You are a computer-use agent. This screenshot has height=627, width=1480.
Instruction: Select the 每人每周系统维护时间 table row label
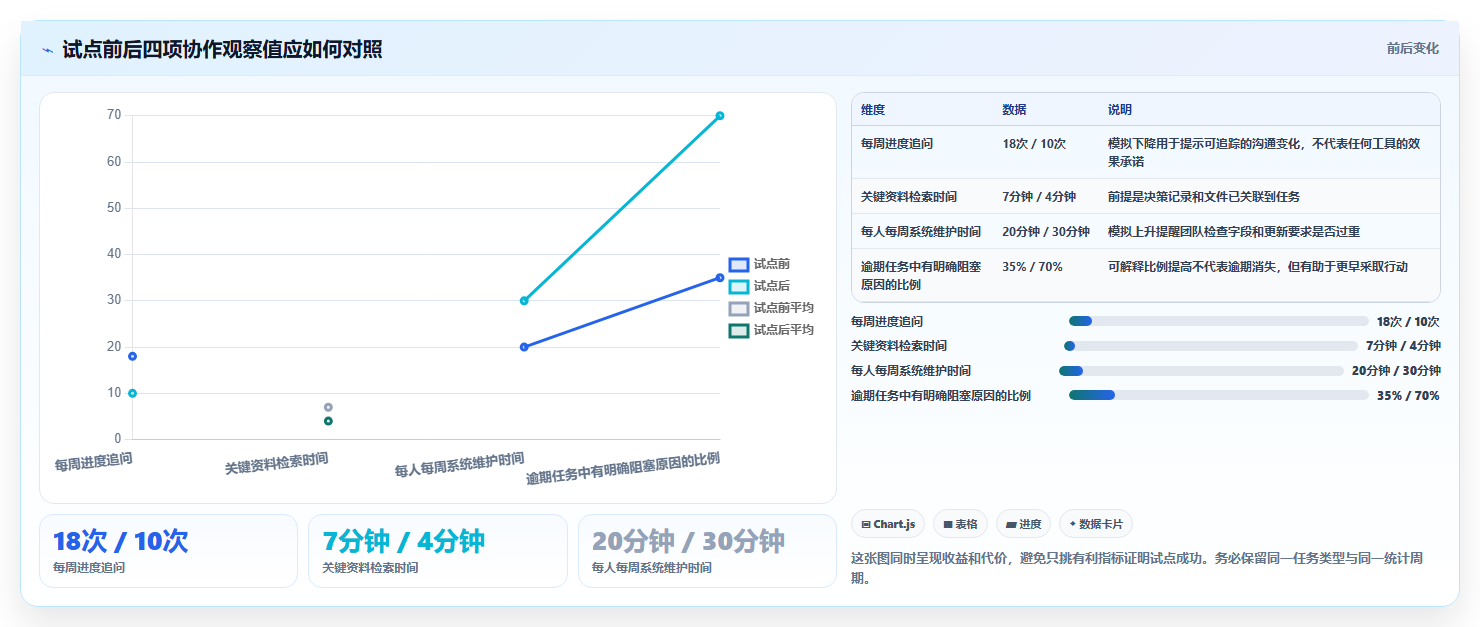pos(921,232)
